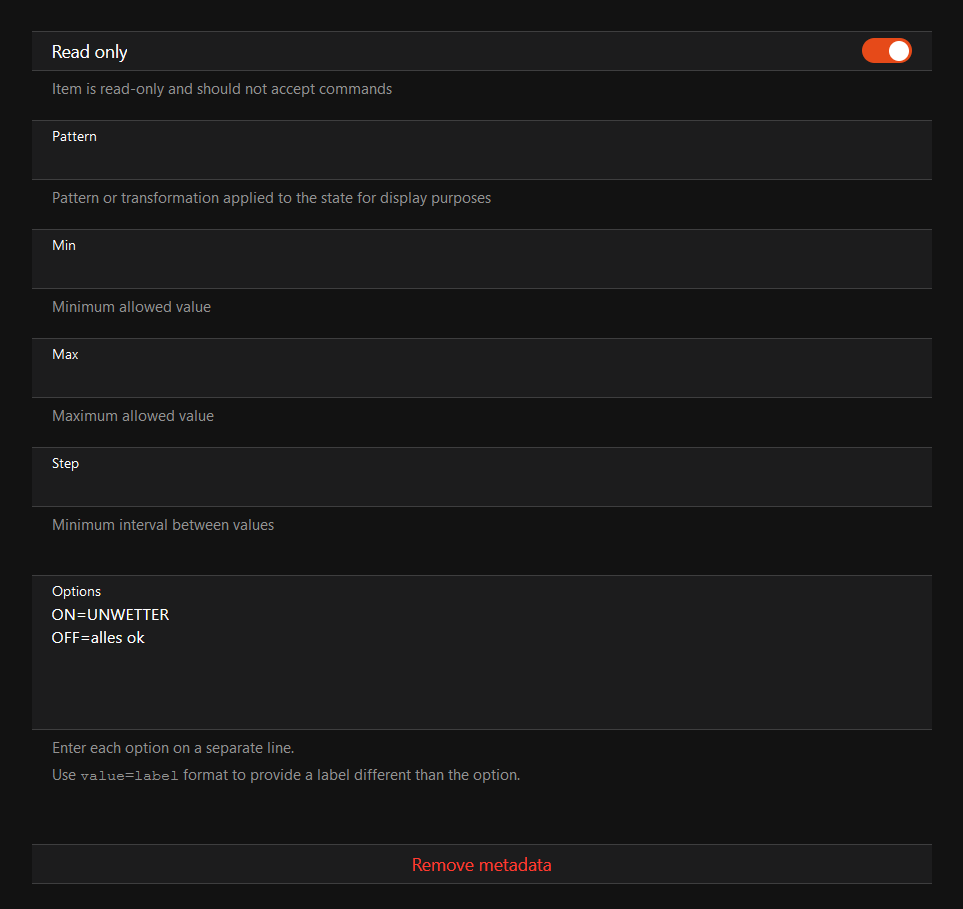The height and width of the screenshot is (909, 963).
Task: Toggle the Read only switch off
Action: (x=886, y=51)
